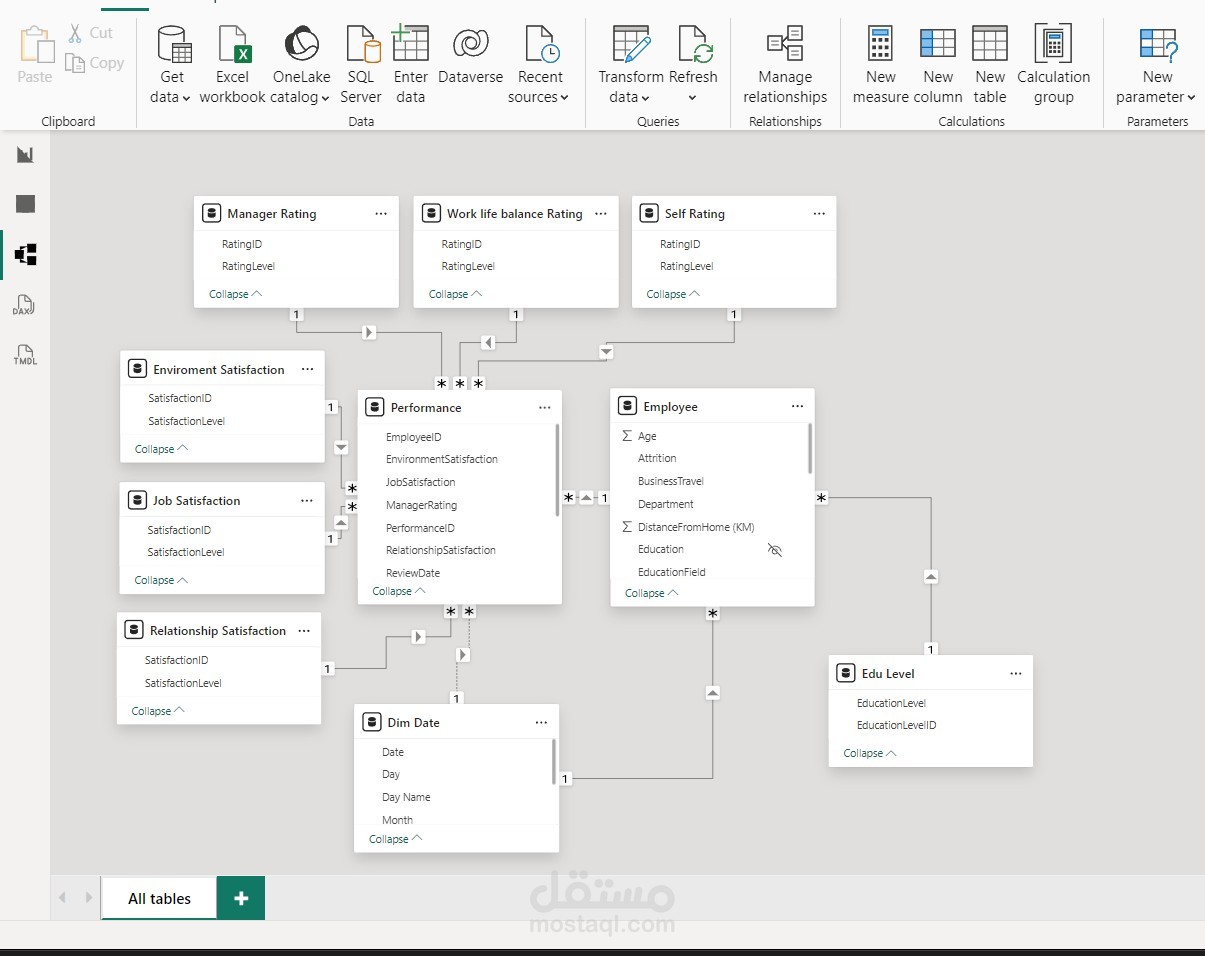Collapse the Relationship Satisfaction table

pyautogui.click(x=158, y=711)
